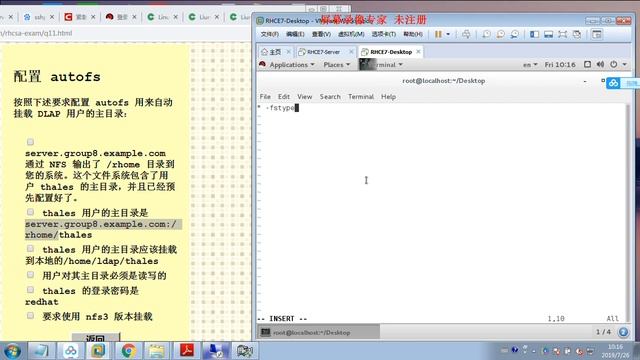Check the box for 要求使用 nfs3 版本挂载
Viewport: 640px width, 360px height.
click(30, 316)
